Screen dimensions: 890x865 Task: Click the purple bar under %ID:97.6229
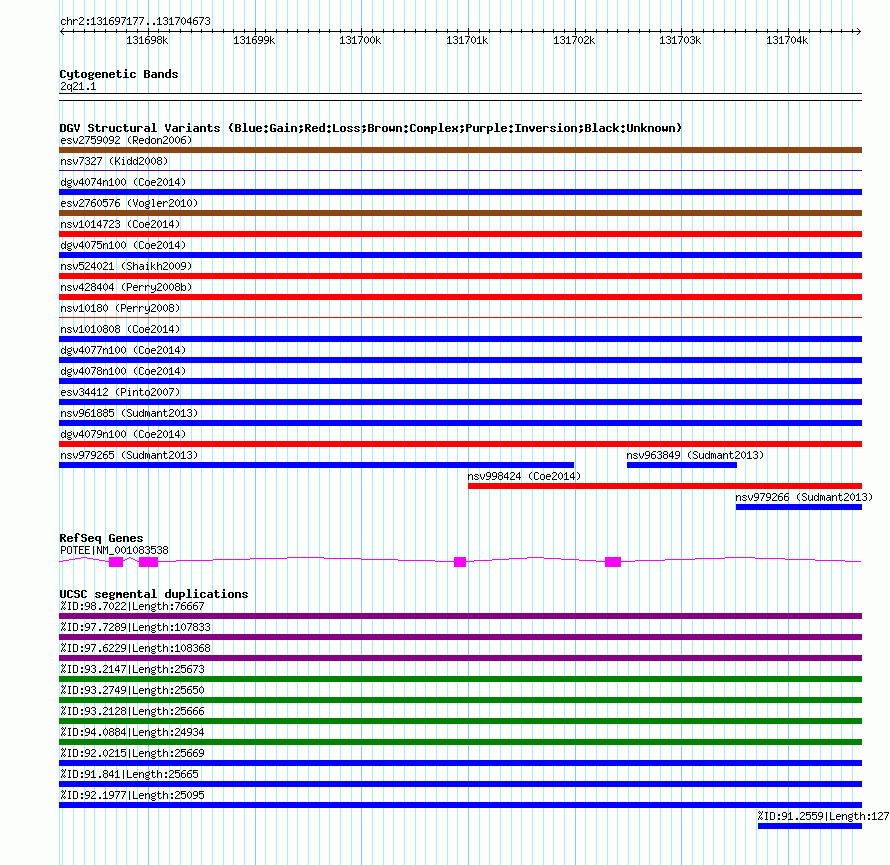point(460,658)
